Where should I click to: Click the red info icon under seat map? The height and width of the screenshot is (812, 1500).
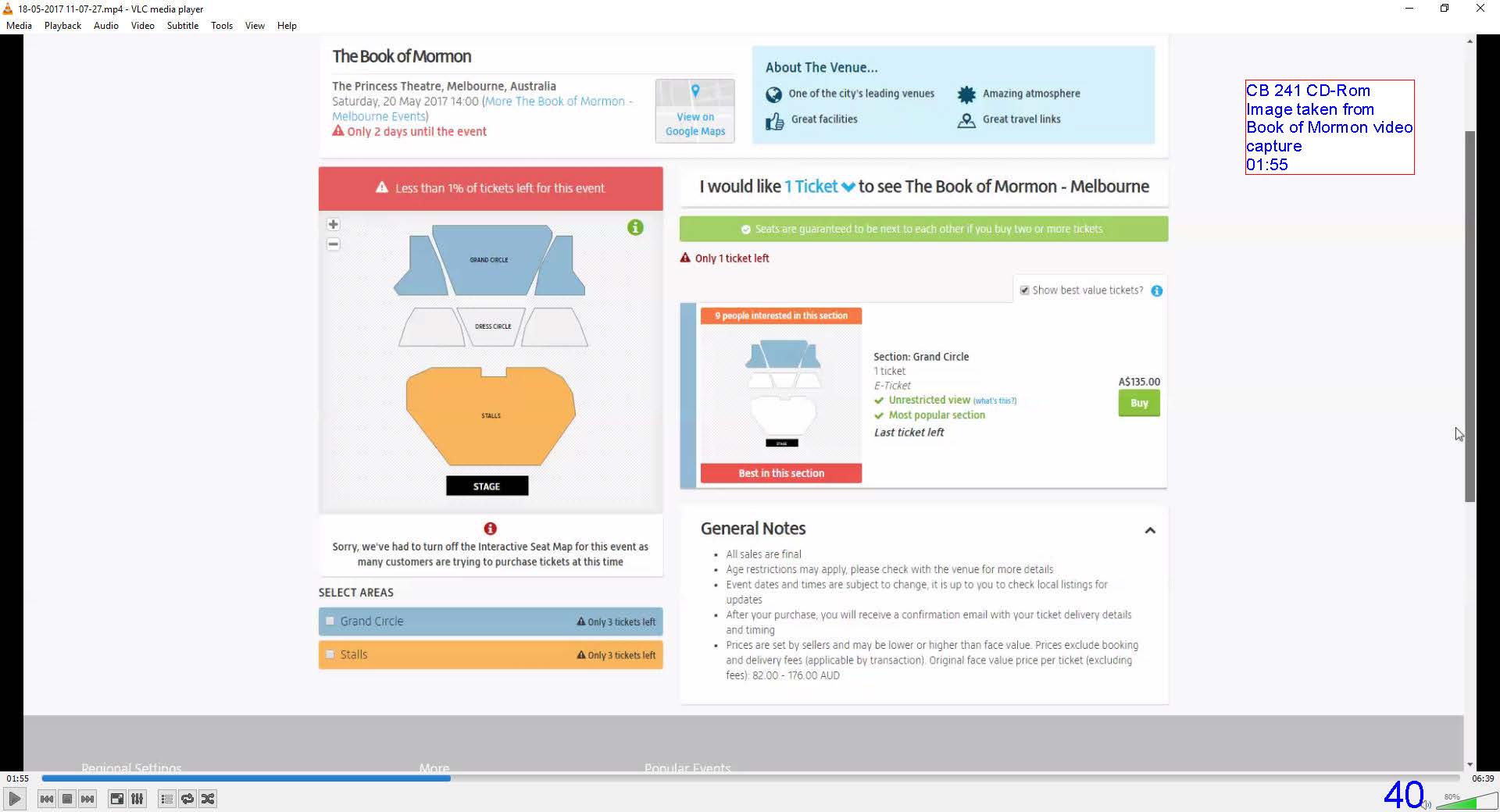(490, 529)
